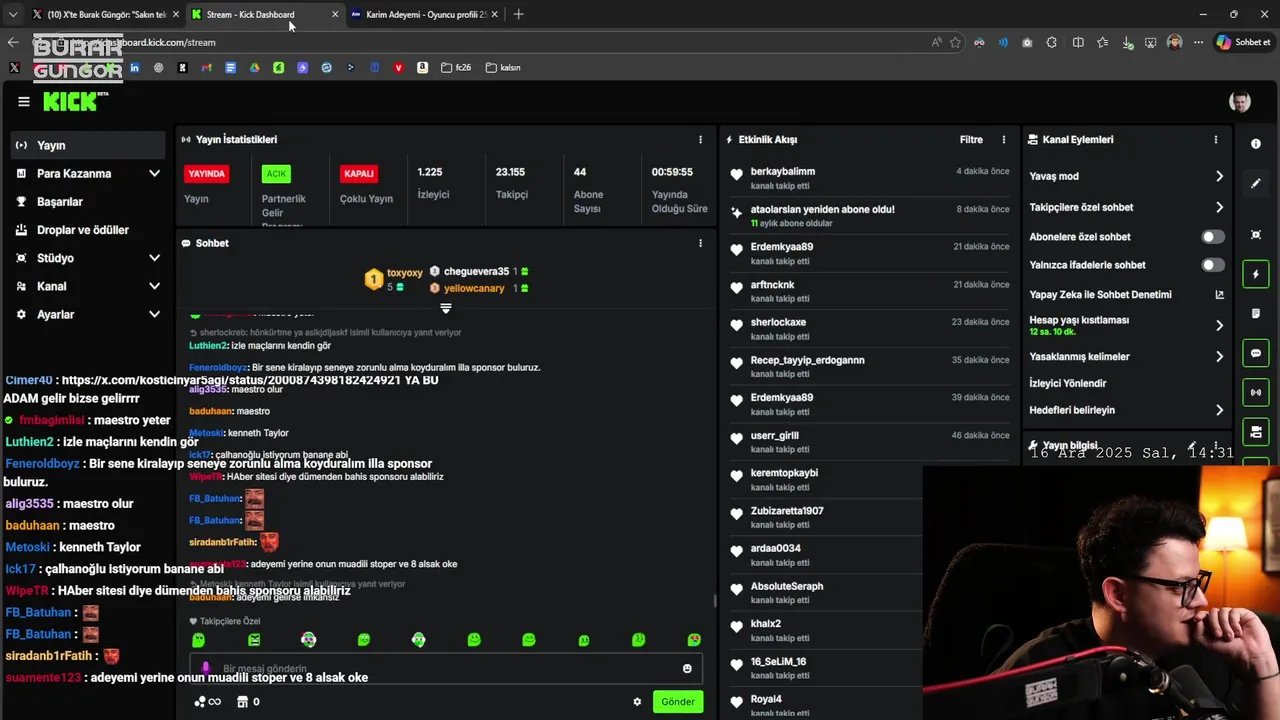Viewport: 1280px width, 720px height.
Task: Click the info icon in right sidebar
Action: 1256,144
